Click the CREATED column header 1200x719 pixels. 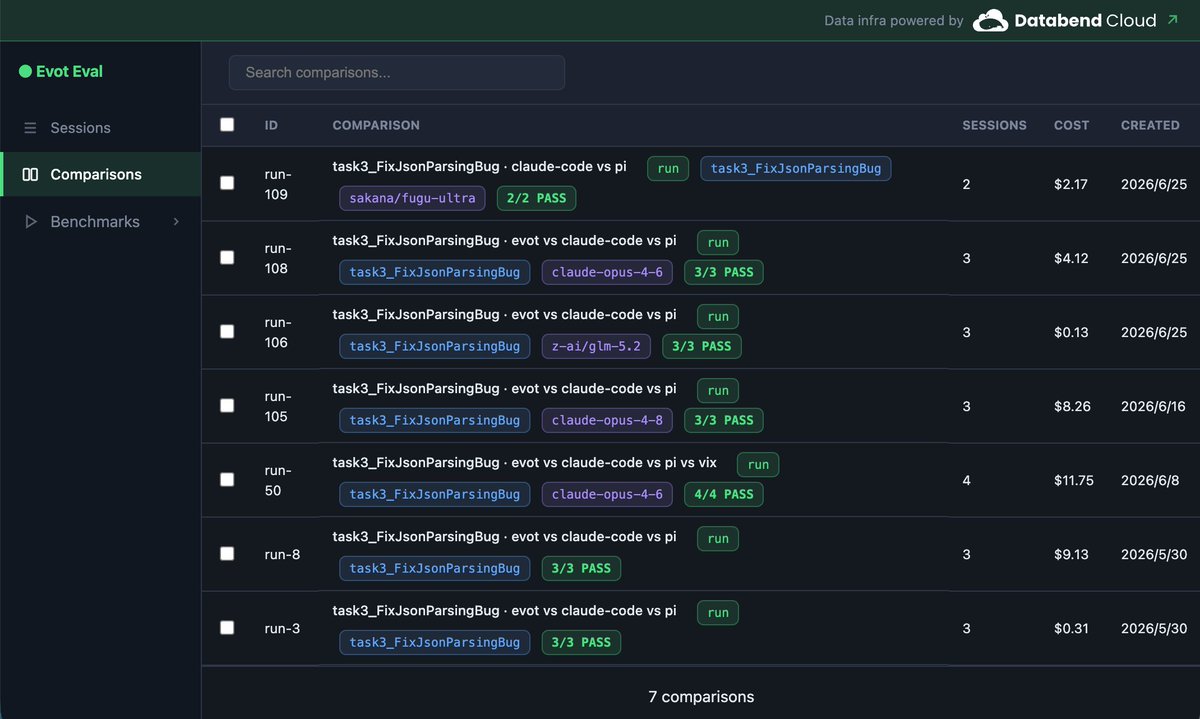click(x=1150, y=125)
